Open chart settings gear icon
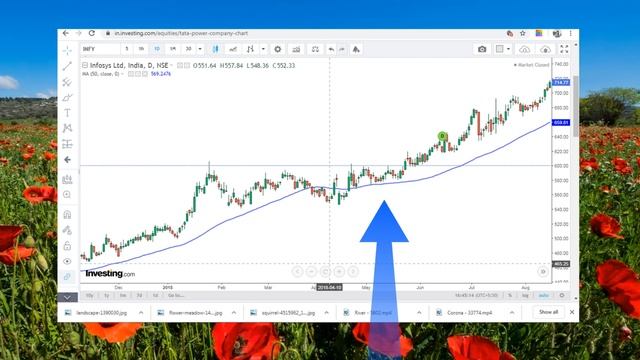The height and width of the screenshot is (360, 640). (x=278, y=49)
